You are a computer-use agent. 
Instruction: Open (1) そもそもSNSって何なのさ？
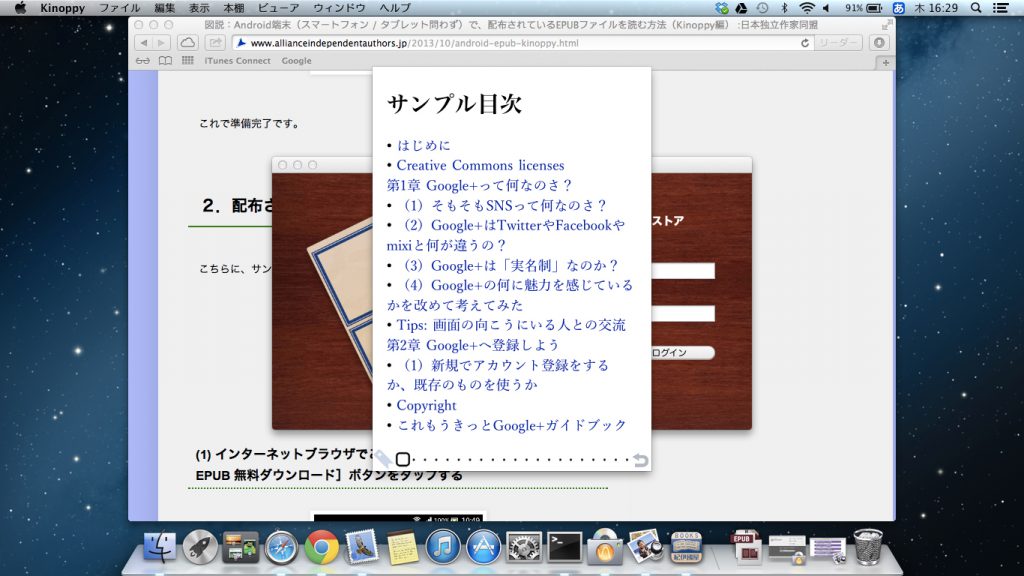tap(504, 205)
